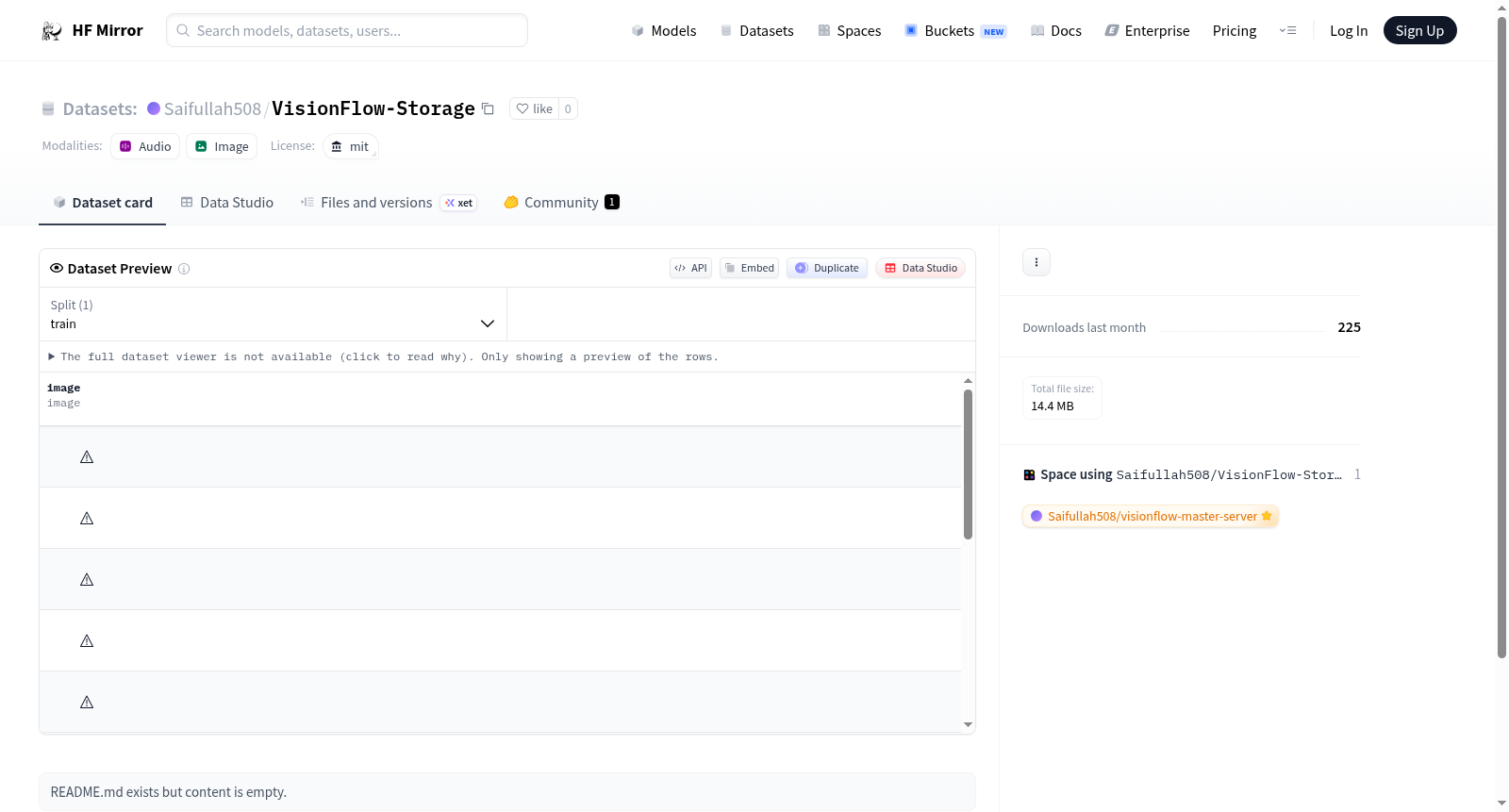Viewport: 1509px width, 812px height.
Task: Expand the dataset viewer not available notice
Action: click(x=383, y=356)
